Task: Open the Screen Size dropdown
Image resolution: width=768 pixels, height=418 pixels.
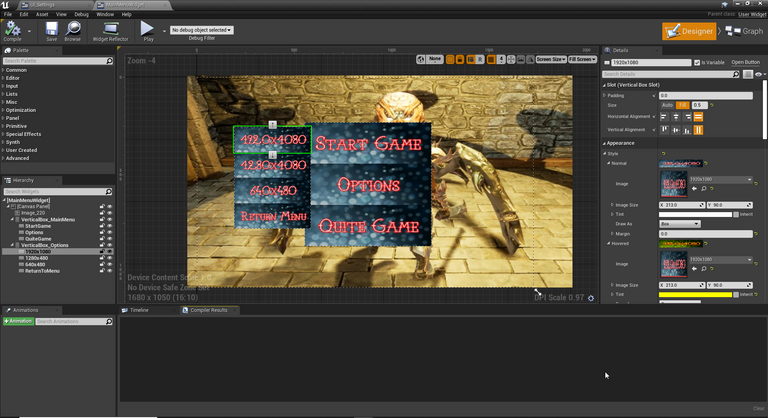Action: coord(551,59)
